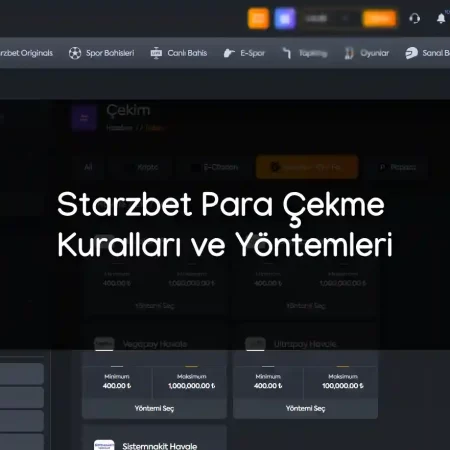Click Vegapay maximum value 1,000,000.00
Viewport: 450px width, 450px height.
pos(192,386)
